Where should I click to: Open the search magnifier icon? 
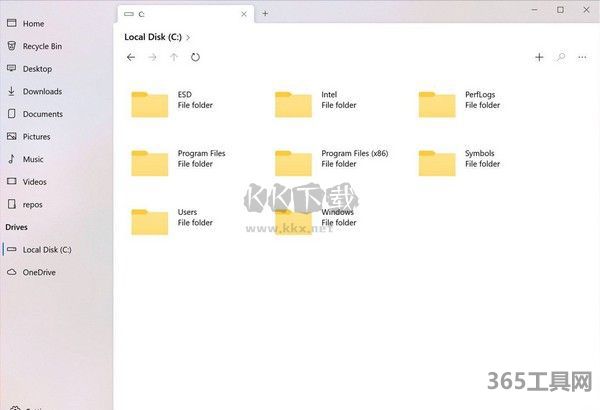tap(561, 57)
